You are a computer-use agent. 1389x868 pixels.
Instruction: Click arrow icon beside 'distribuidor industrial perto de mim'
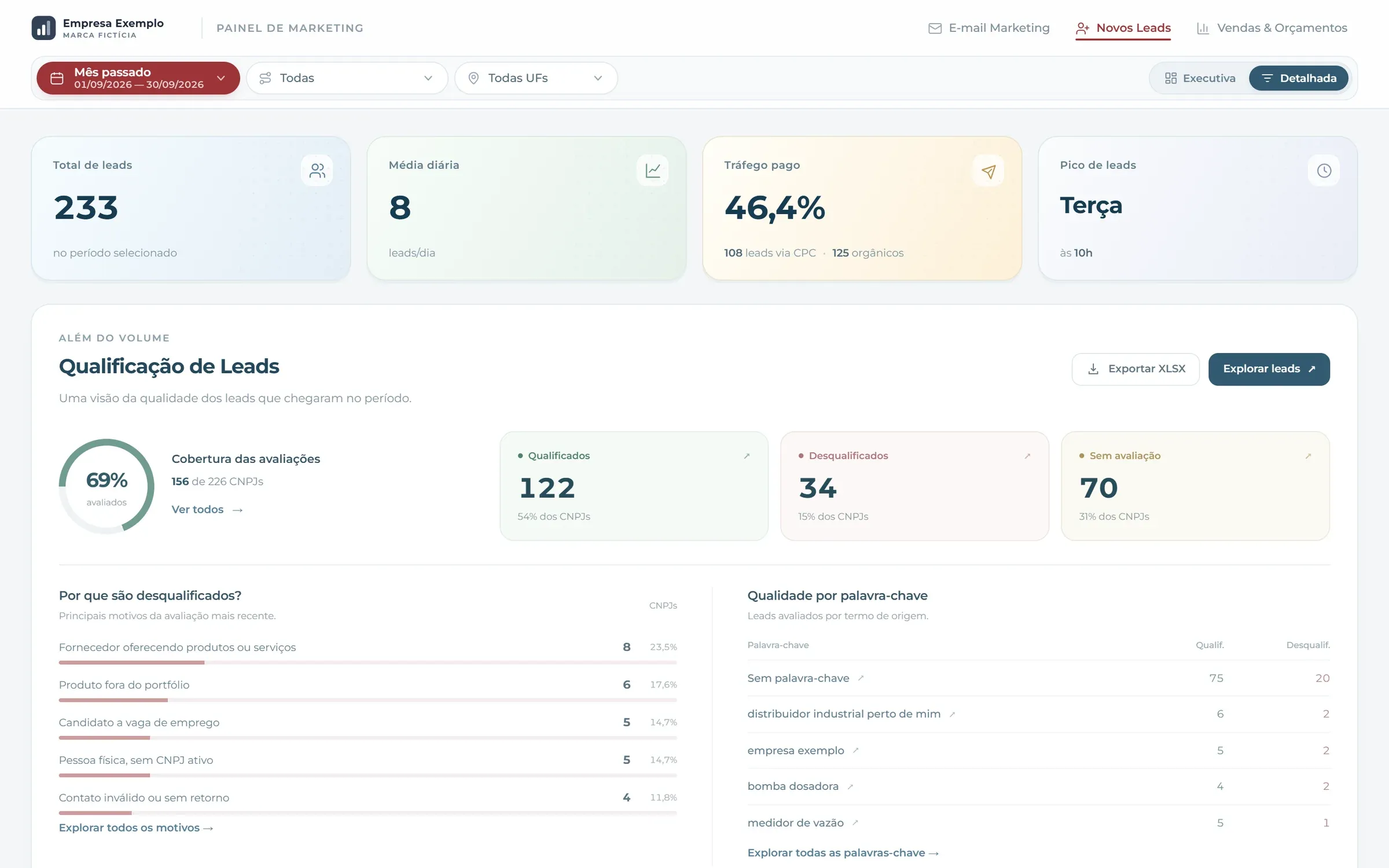coord(952,714)
